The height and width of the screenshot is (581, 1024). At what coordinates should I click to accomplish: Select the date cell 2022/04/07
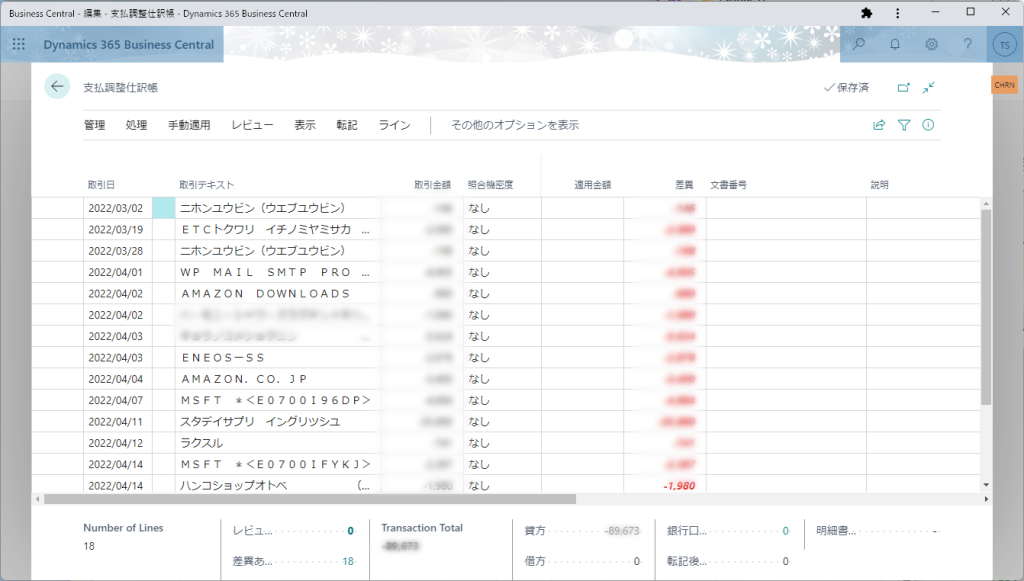coord(116,400)
